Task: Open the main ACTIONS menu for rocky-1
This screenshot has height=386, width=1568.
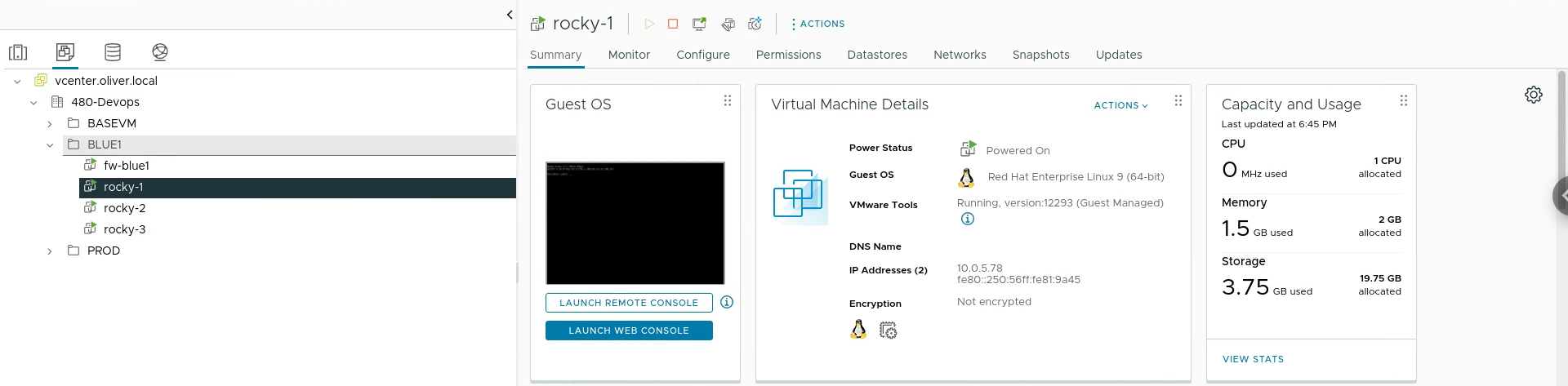Action: pyautogui.click(x=818, y=24)
